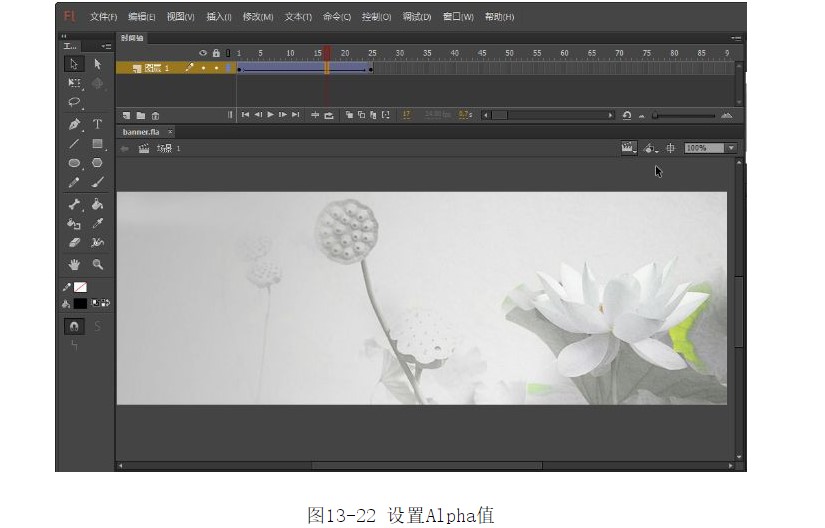Click the black fill color swatch
The image size is (825, 528).
pos(80,303)
